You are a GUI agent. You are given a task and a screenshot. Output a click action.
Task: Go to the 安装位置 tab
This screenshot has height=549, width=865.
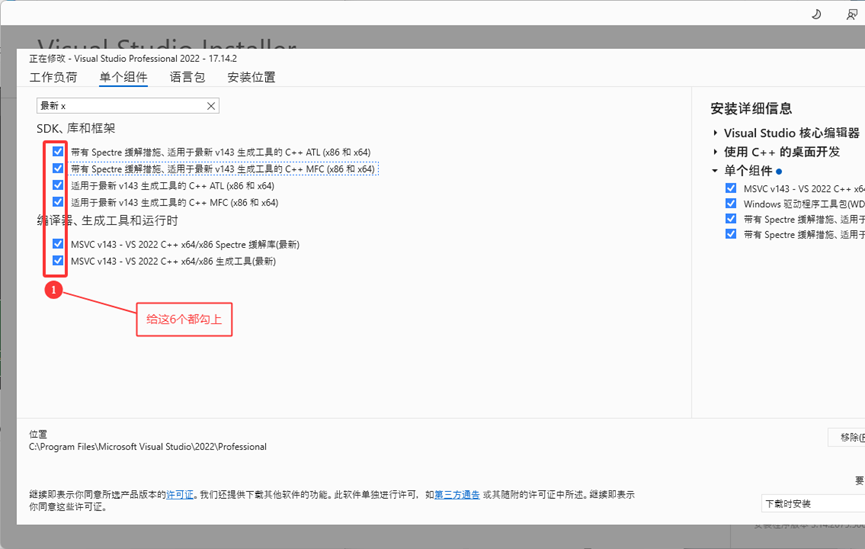251,77
